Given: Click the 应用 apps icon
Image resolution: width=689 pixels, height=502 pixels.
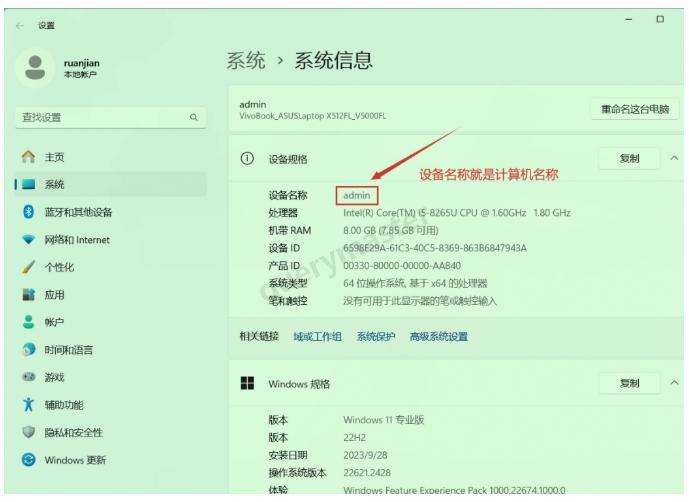Looking at the screenshot, I should coord(29,295).
